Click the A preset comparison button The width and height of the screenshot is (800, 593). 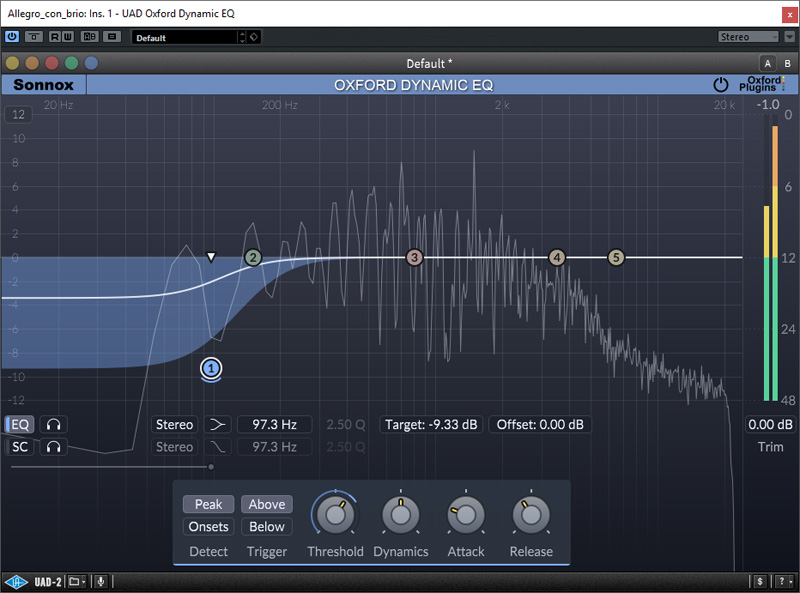[767, 63]
